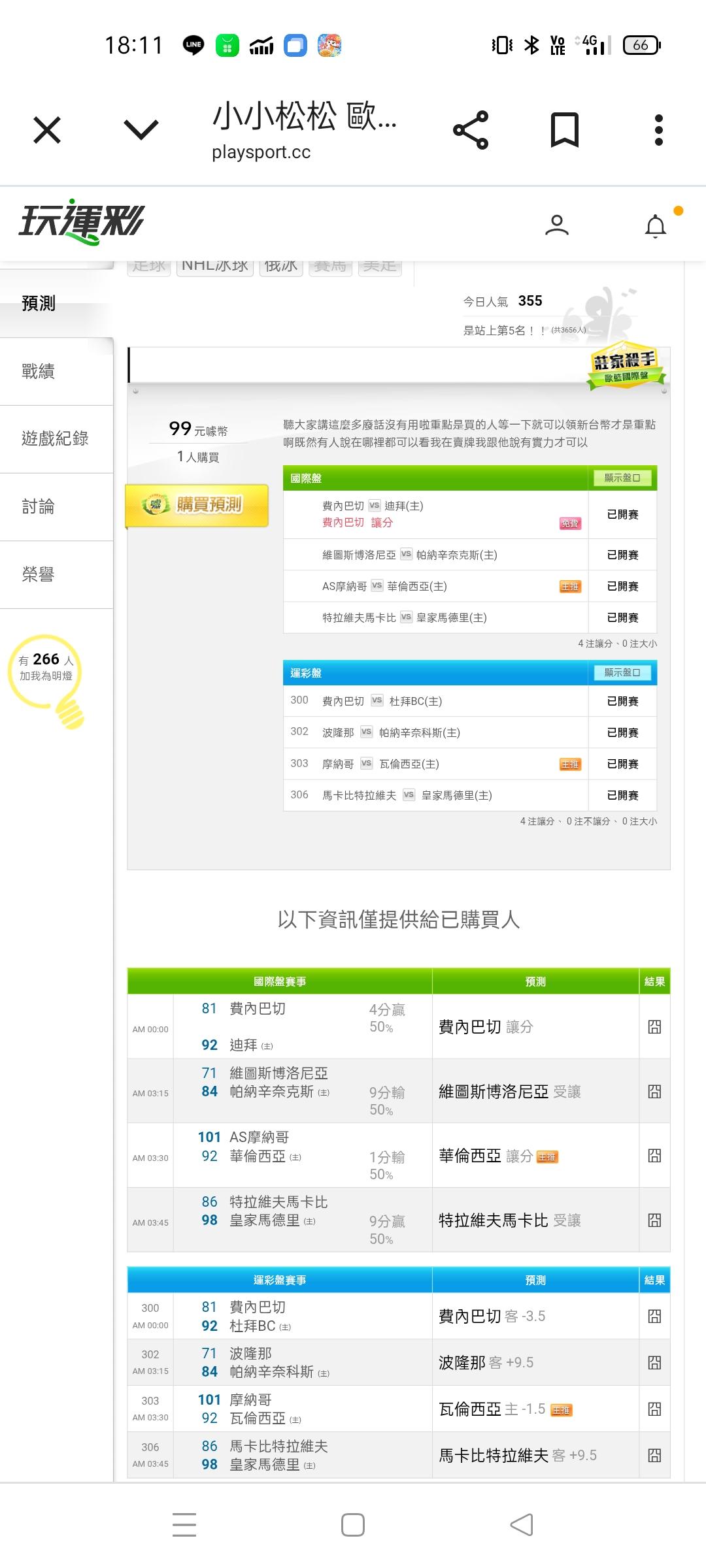706x1568 pixels.
Task: Click the 費內巴切 讓分 red pick text
Action: (x=358, y=523)
